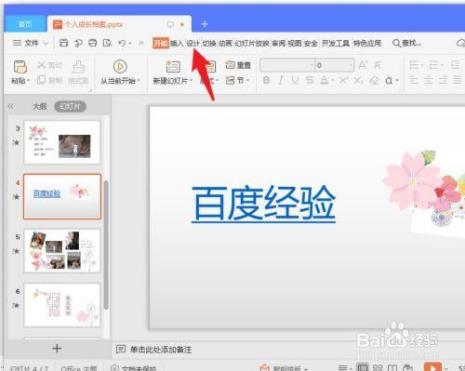Toggle Strikethrough formatting
Screen dimensions: 465x371
click(310, 80)
